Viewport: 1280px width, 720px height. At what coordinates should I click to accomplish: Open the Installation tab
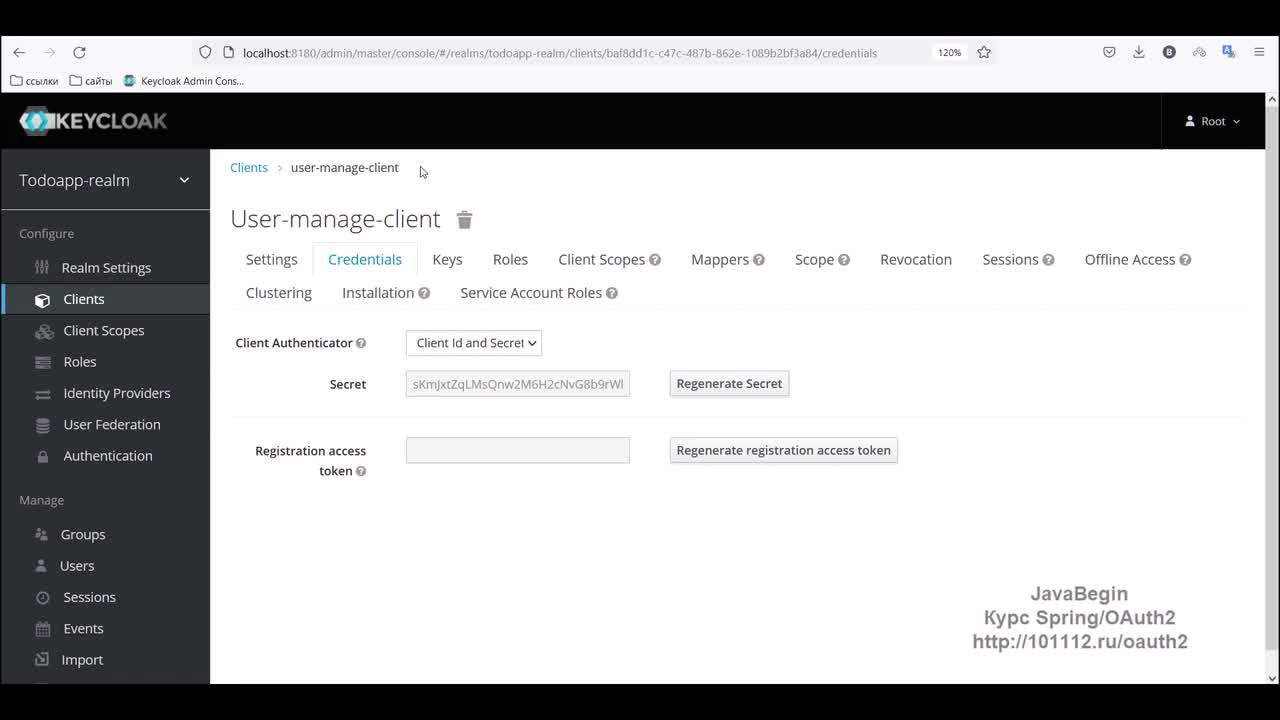coord(378,293)
